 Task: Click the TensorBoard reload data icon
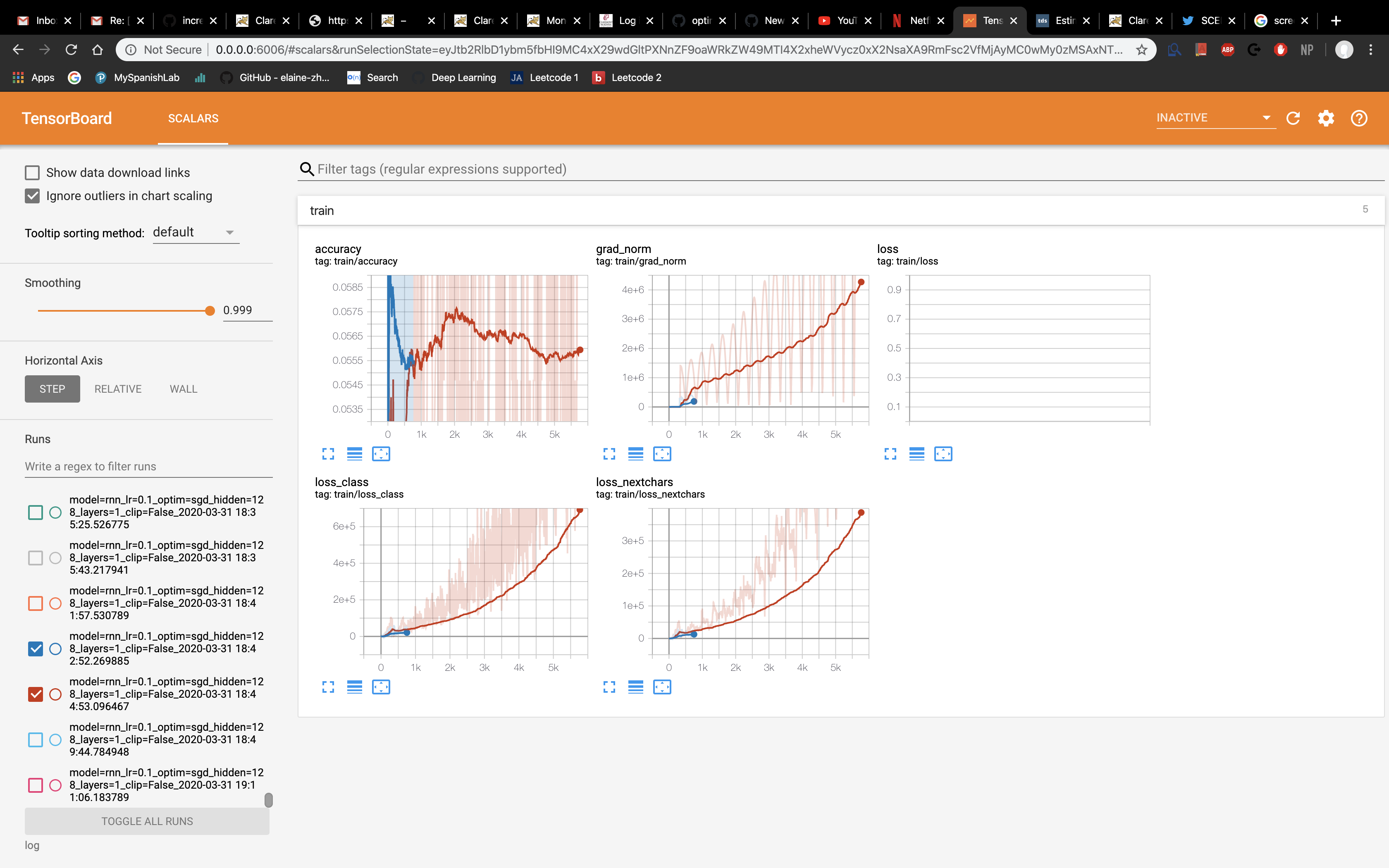pos(1293,118)
